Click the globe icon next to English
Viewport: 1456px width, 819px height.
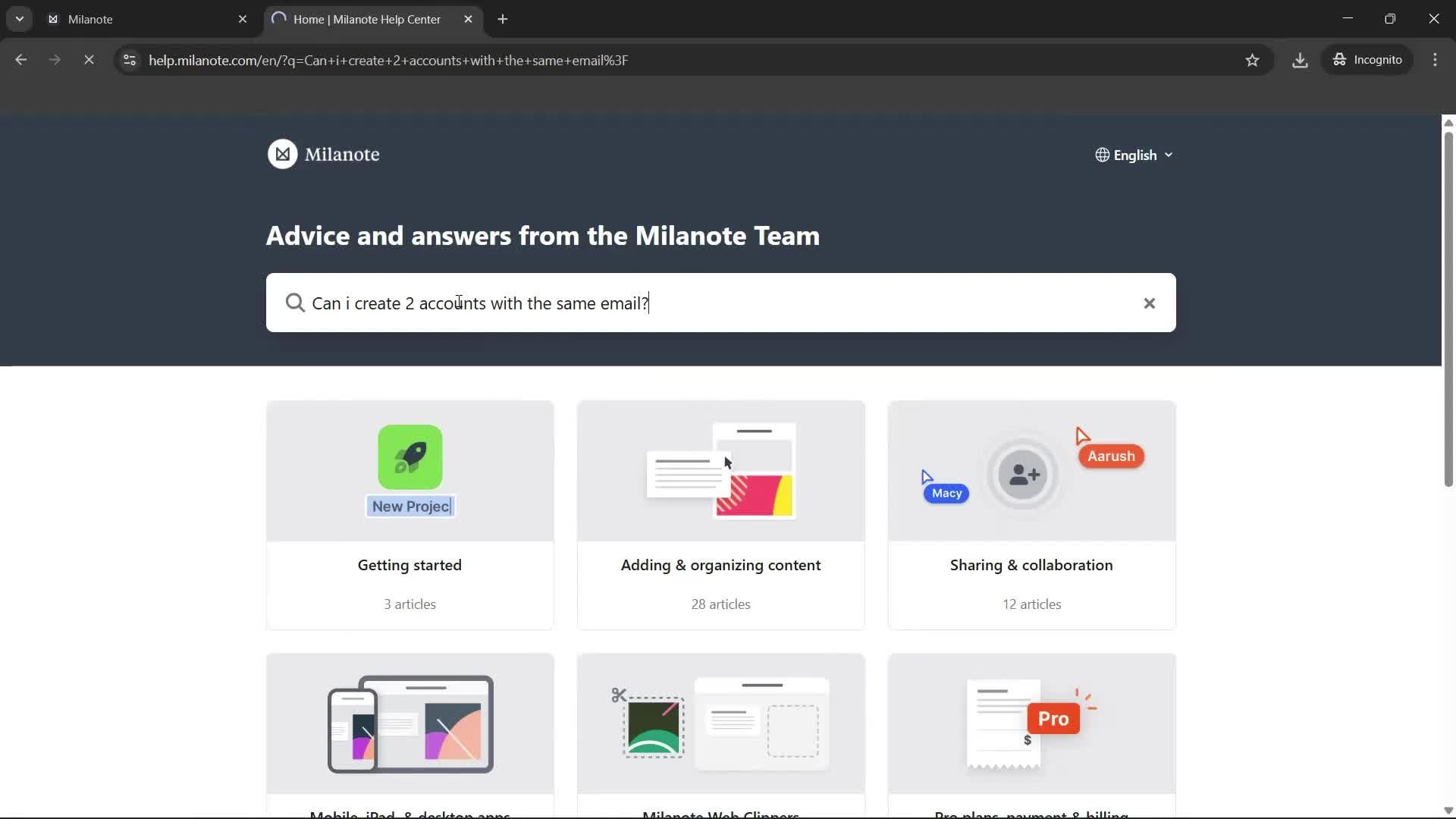tap(1103, 154)
